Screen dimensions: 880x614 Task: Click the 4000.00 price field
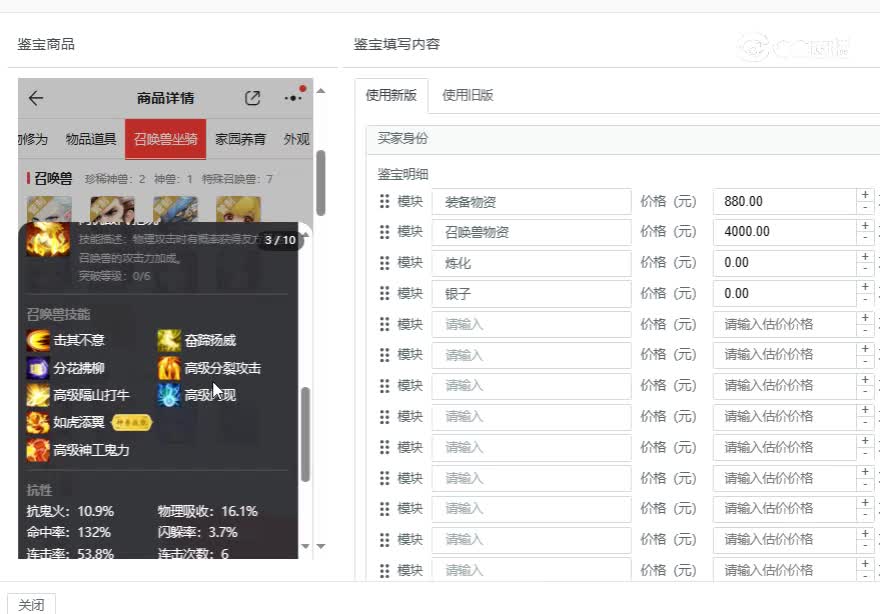(785, 232)
